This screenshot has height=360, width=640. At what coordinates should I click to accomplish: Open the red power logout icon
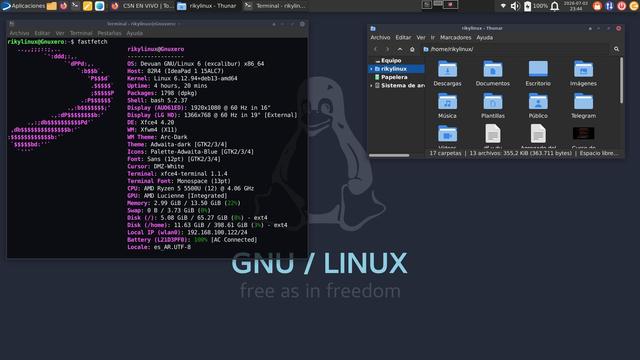[622, 6]
